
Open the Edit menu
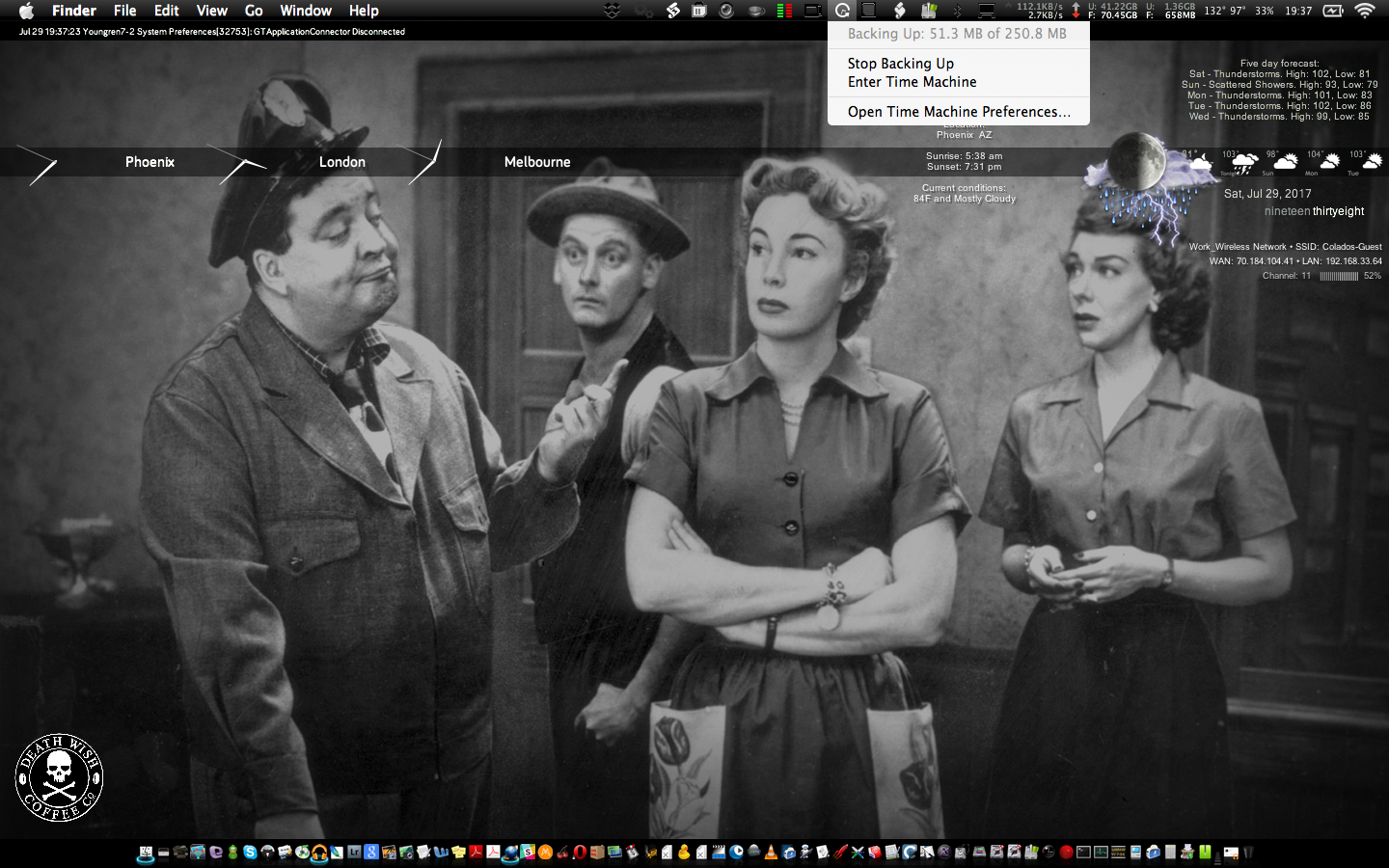[167, 11]
